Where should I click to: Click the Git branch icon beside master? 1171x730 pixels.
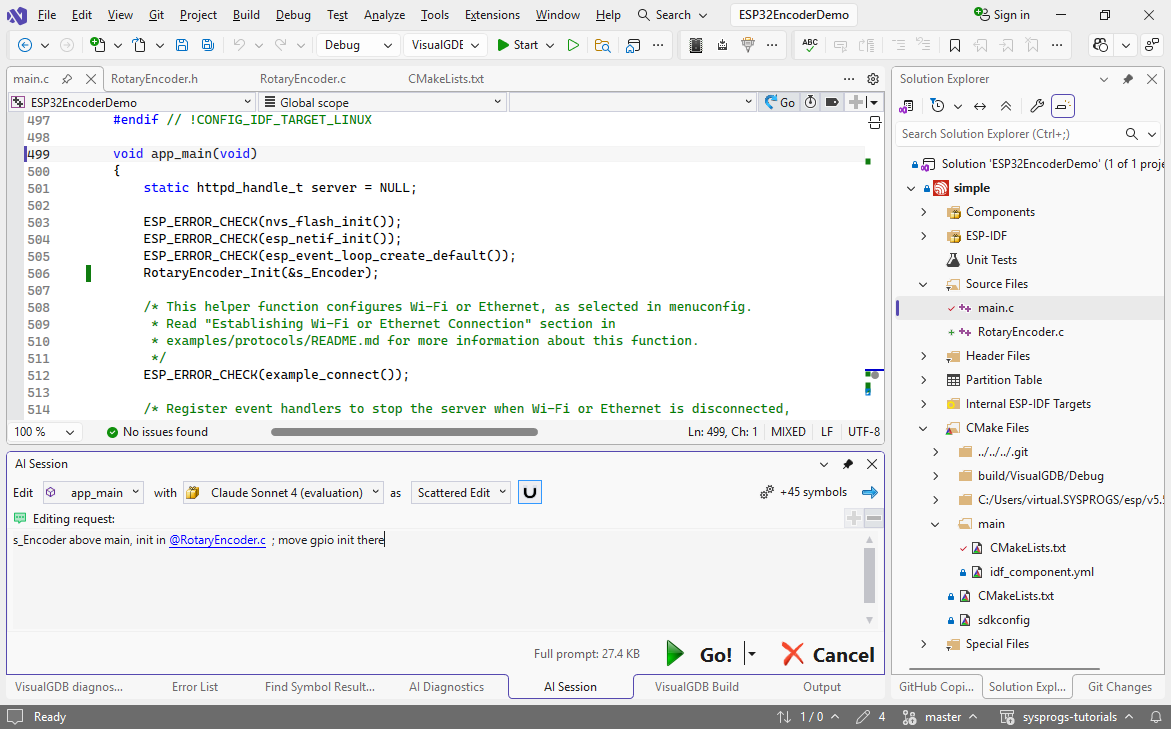click(909, 717)
